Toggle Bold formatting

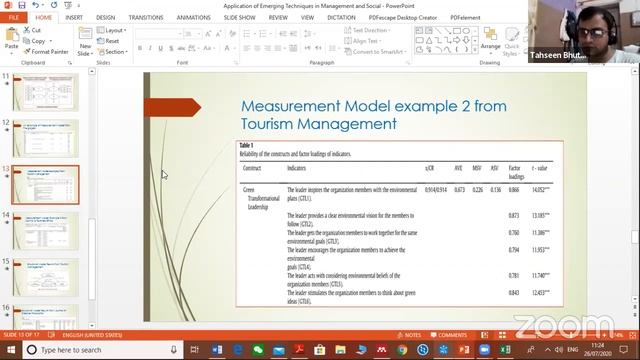click(140, 48)
